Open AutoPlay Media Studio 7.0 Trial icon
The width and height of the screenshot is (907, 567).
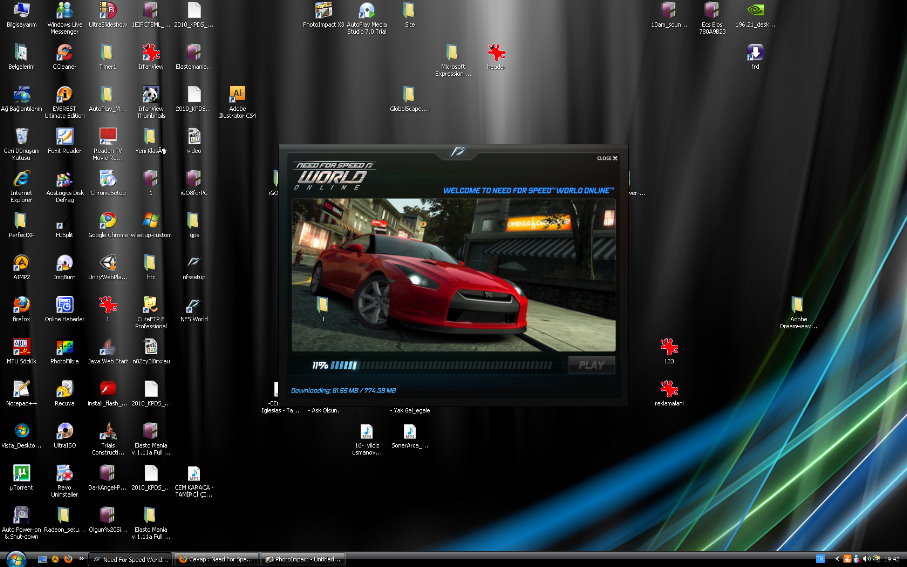(367, 17)
